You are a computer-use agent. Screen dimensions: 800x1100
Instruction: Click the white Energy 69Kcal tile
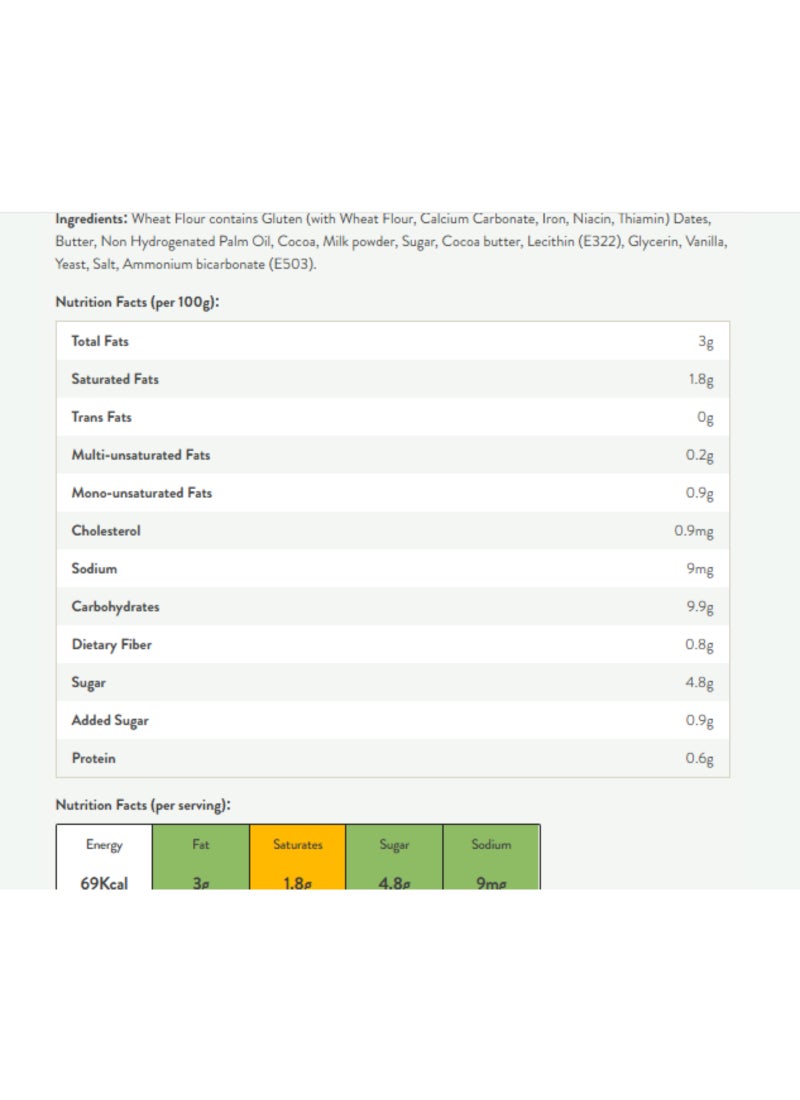click(104, 857)
